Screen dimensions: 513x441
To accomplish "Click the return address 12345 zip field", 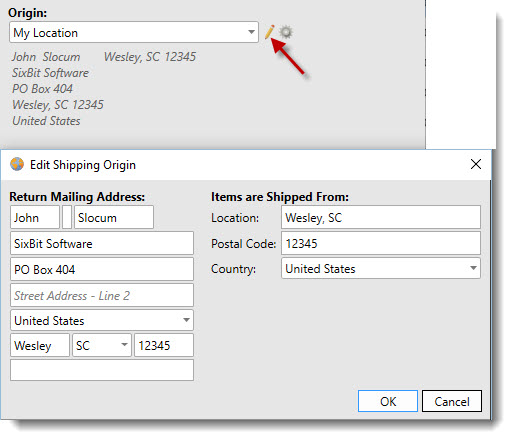I will (x=164, y=345).
